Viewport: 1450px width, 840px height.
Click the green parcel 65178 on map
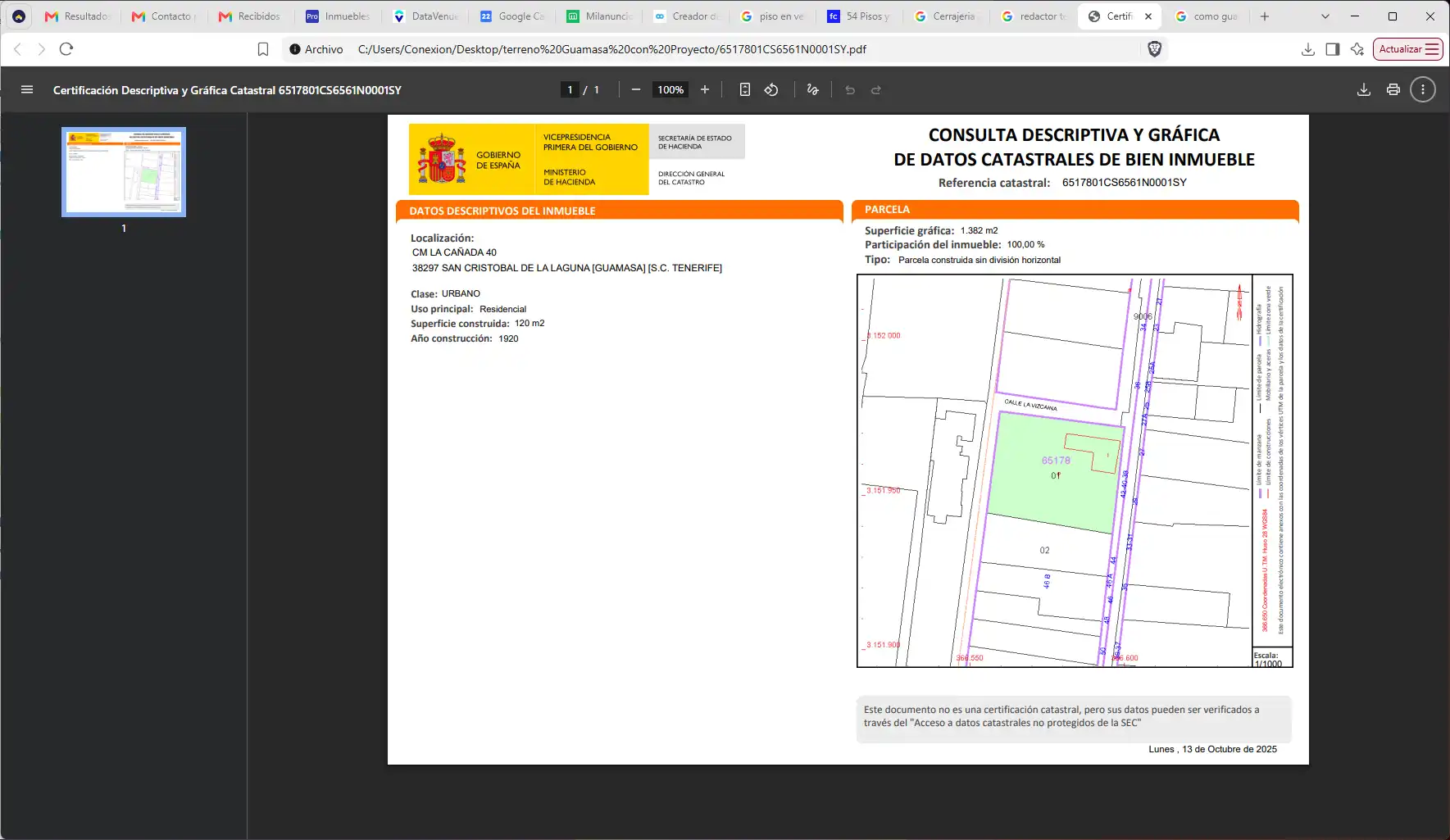[x=1055, y=472]
